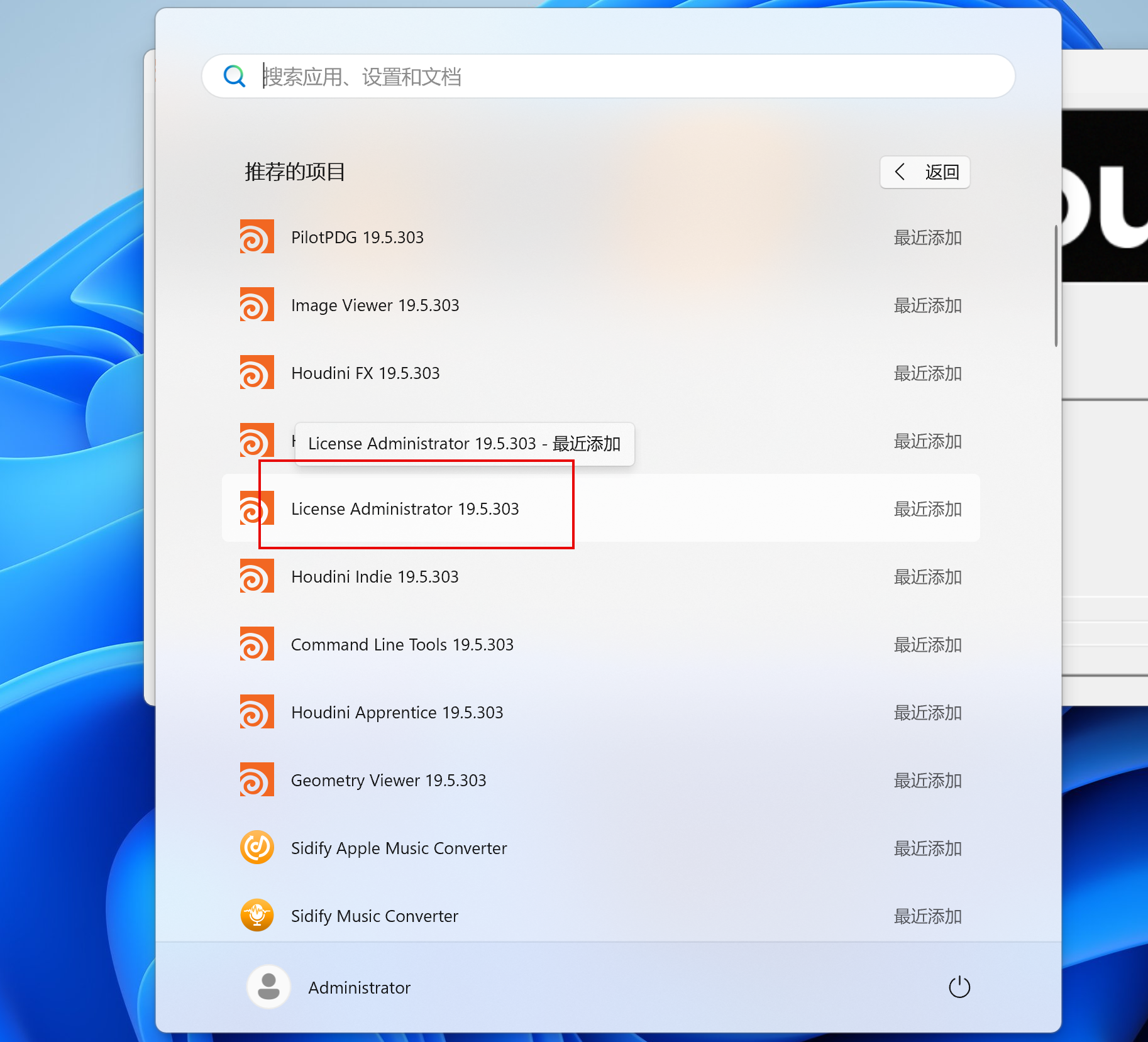
Task: Click the License Administrator Houdini icon
Action: pyautogui.click(x=257, y=508)
